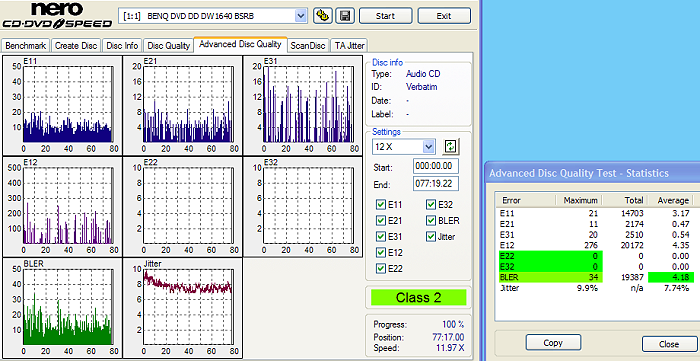The width and height of the screenshot is (700, 361).
Task: Select the E31 row in Statistics list
Action: point(596,235)
